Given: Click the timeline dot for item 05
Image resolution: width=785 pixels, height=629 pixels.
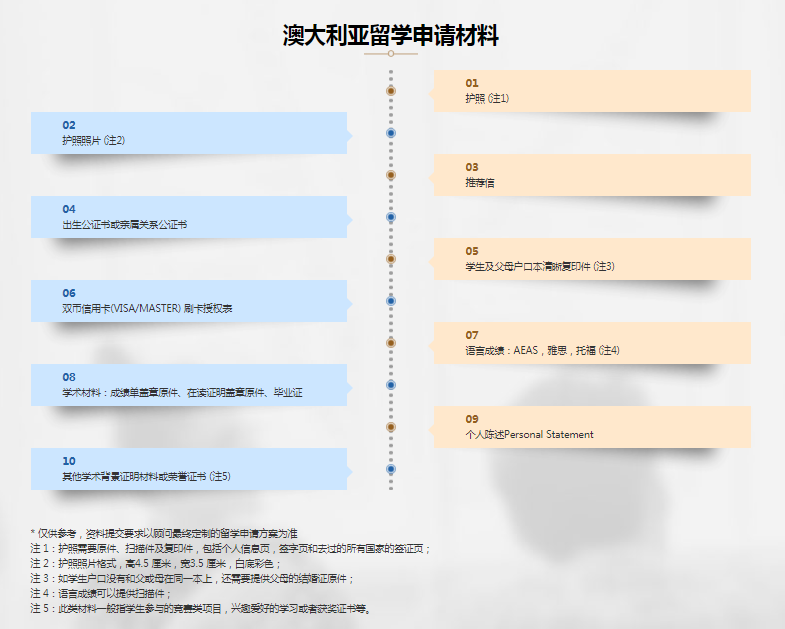Looking at the screenshot, I should 391,259.
